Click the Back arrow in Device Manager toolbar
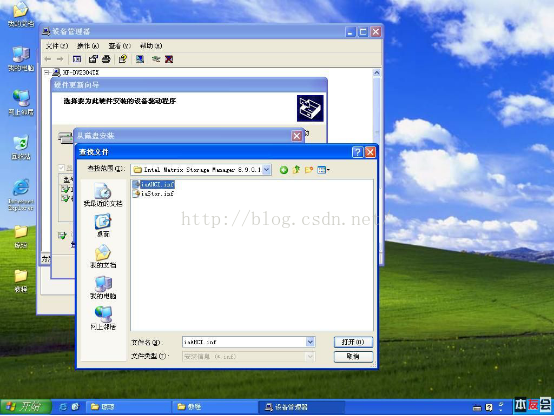The height and width of the screenshot is (416, 554). (48, 59)
